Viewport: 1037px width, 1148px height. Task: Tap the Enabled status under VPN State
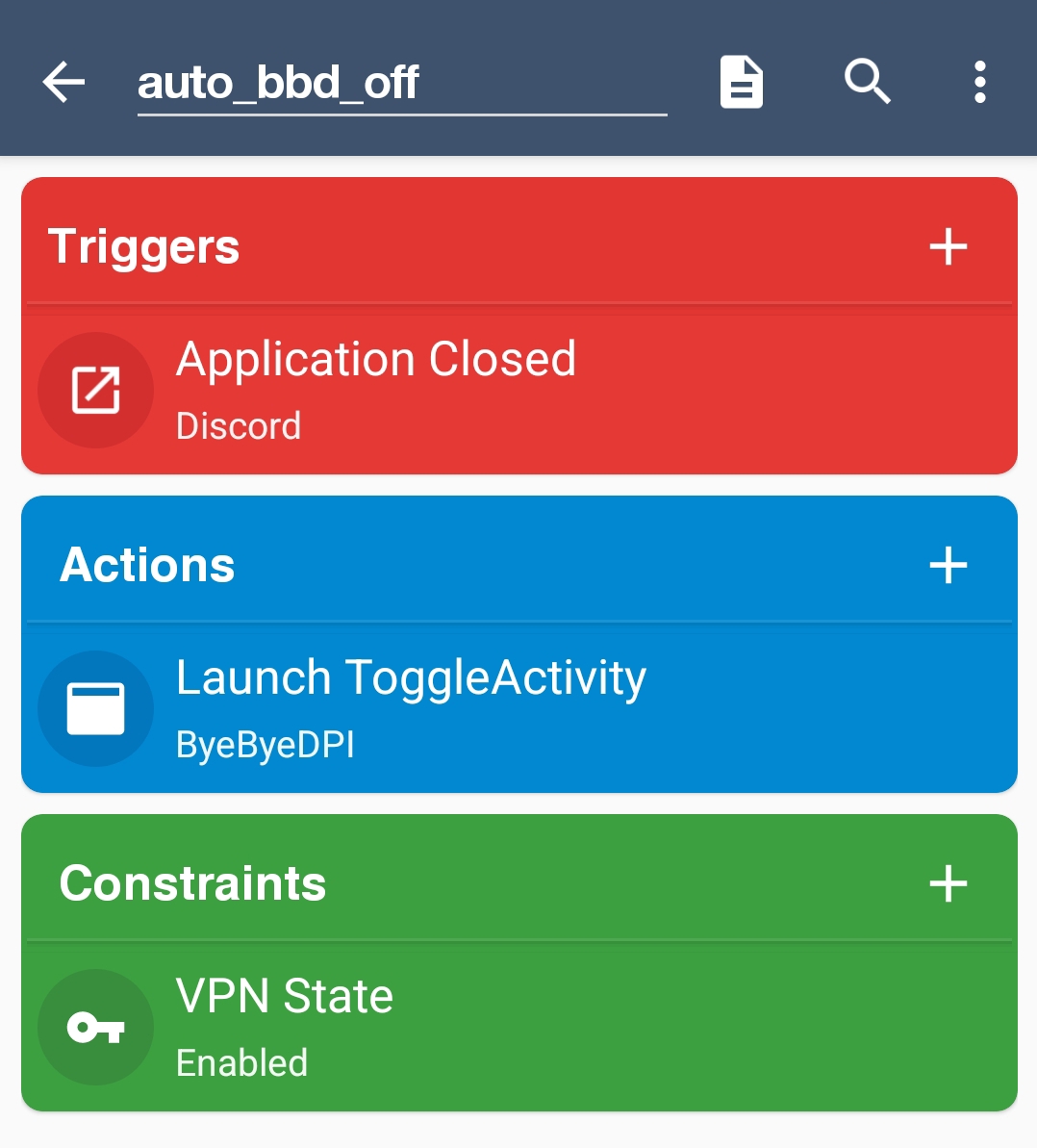point(242,1063)
